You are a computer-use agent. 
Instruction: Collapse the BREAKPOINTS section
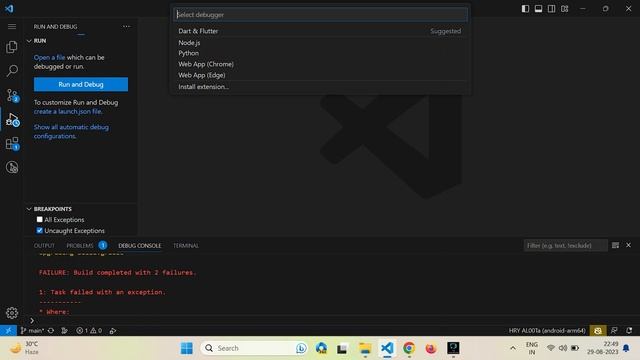pos(29,209)
